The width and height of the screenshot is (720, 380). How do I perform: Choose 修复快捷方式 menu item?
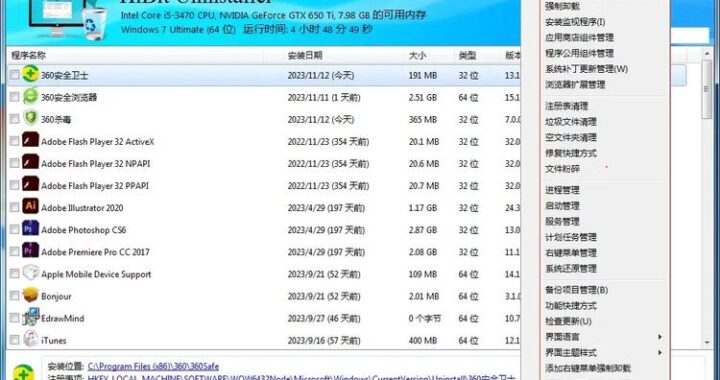tap(571, 153)
